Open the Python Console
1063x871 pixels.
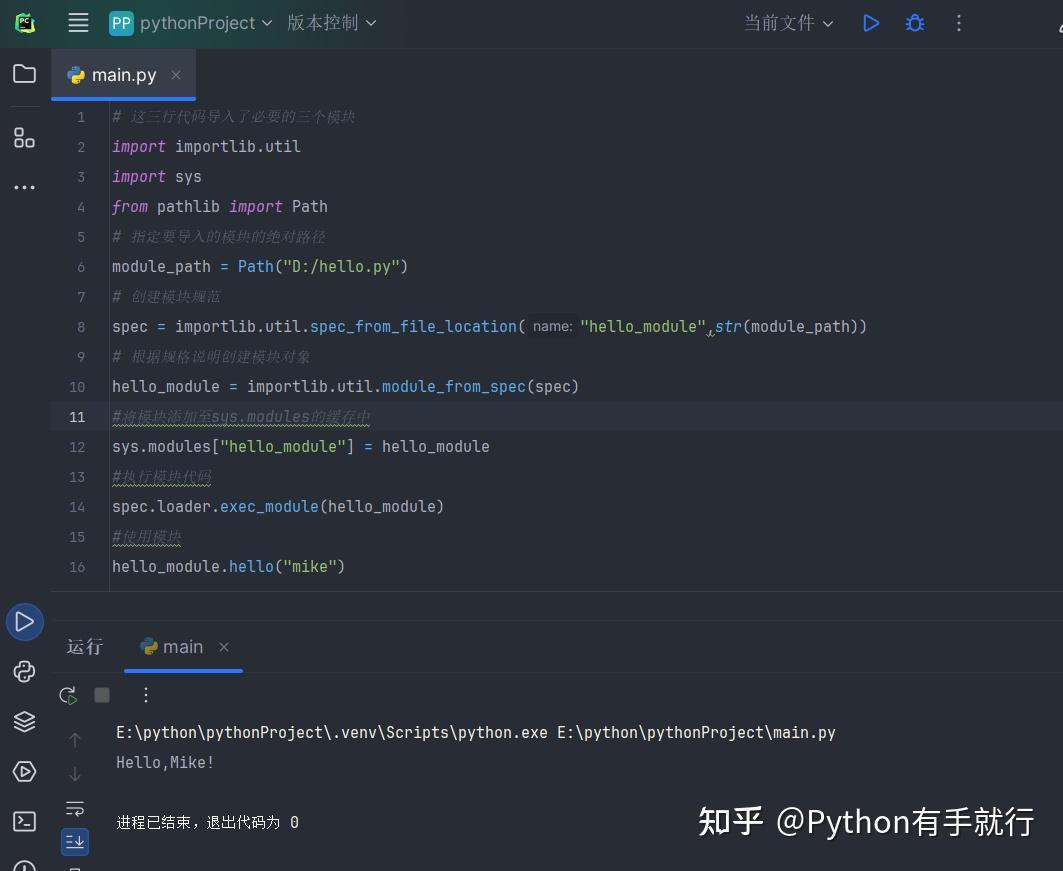tap(25, 671)
